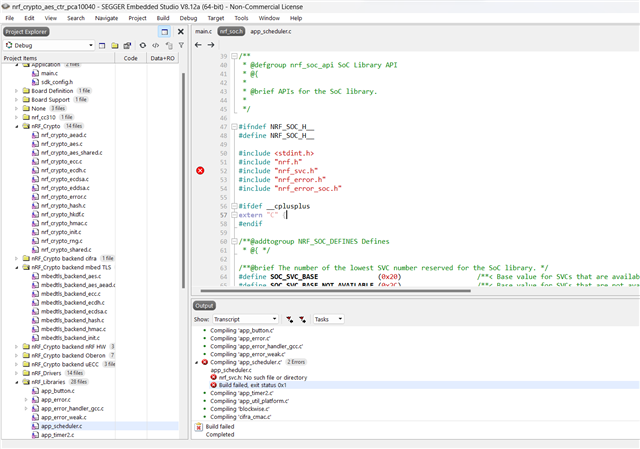Screen dimensions: 640x449
Task: Click the folder icon of nRF_Crypto
Action: (x=26, y=126)
